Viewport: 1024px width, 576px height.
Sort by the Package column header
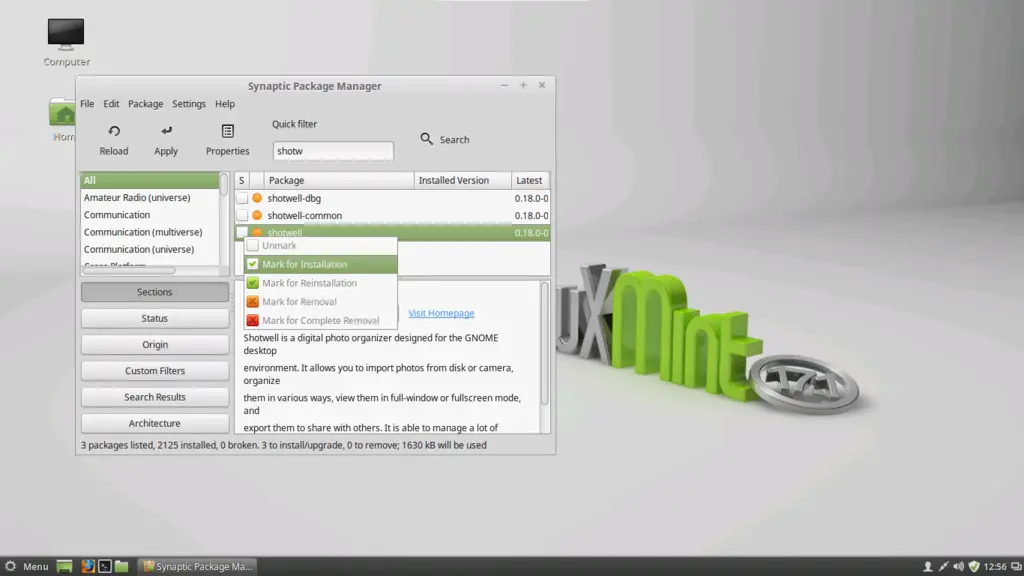(x=339, y=180)
